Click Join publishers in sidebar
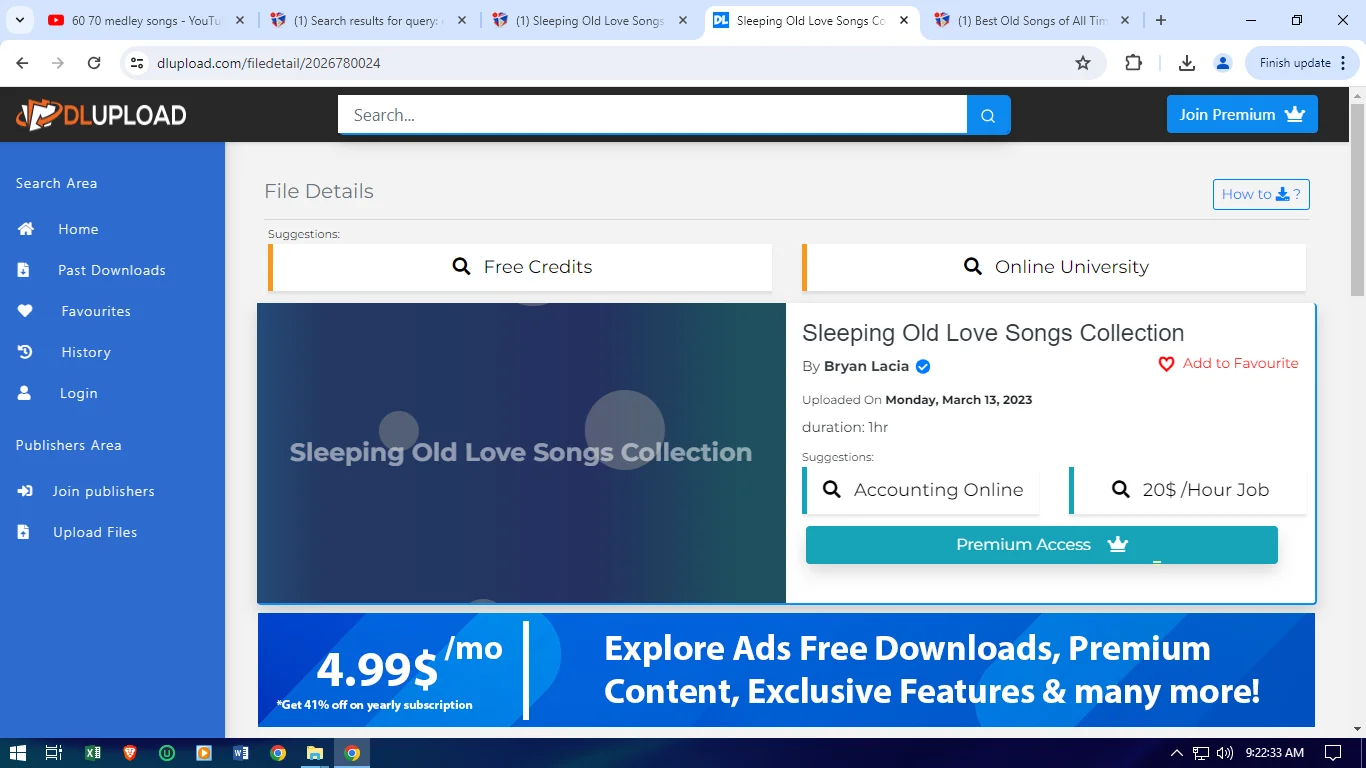Viewport: 1366px width, 768px height. pyautogui.click(x=104, y=491)
